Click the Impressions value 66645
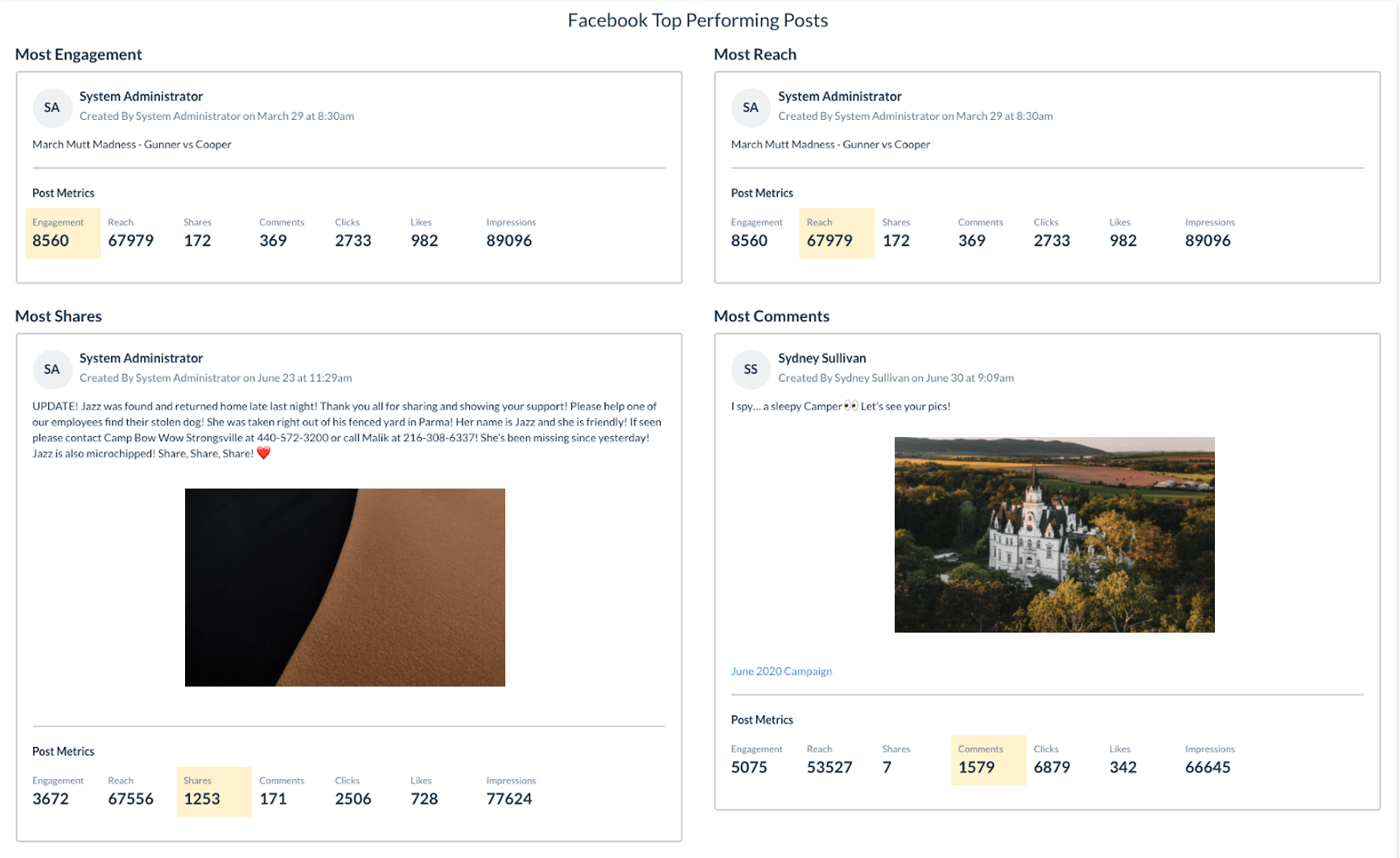1400x858 pixels. [x=1207, y=767]
